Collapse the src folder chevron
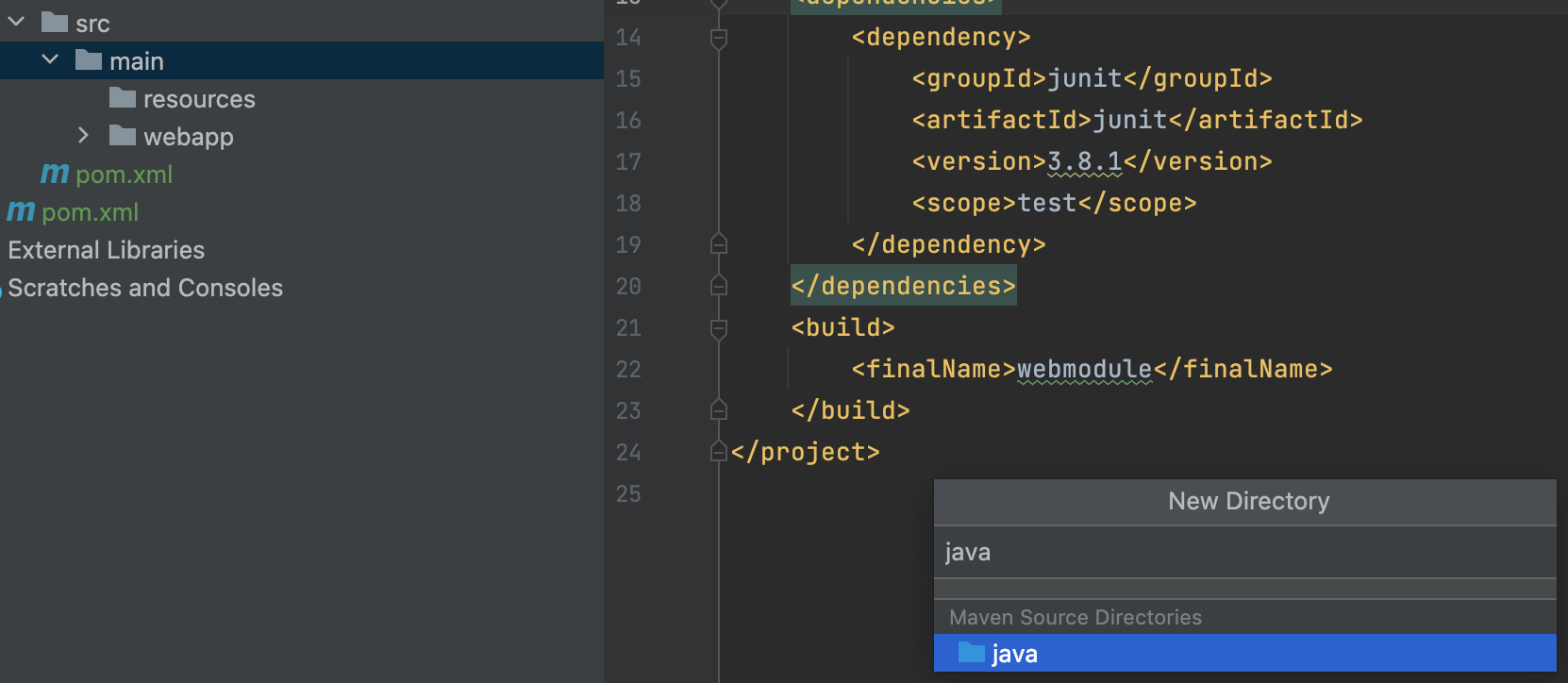Viewport: 1568px width, 683px height. click(17, 21)
